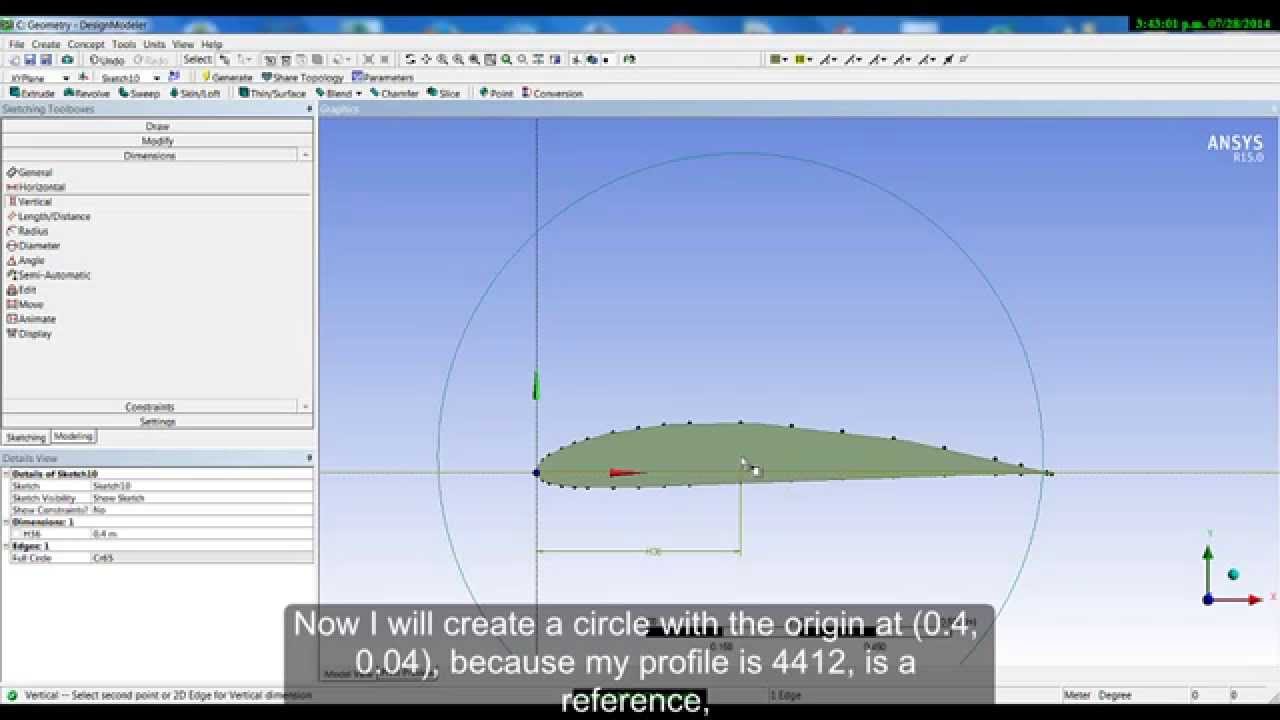
Task: Click the Point tool
Action: click(x=496, y=93)
